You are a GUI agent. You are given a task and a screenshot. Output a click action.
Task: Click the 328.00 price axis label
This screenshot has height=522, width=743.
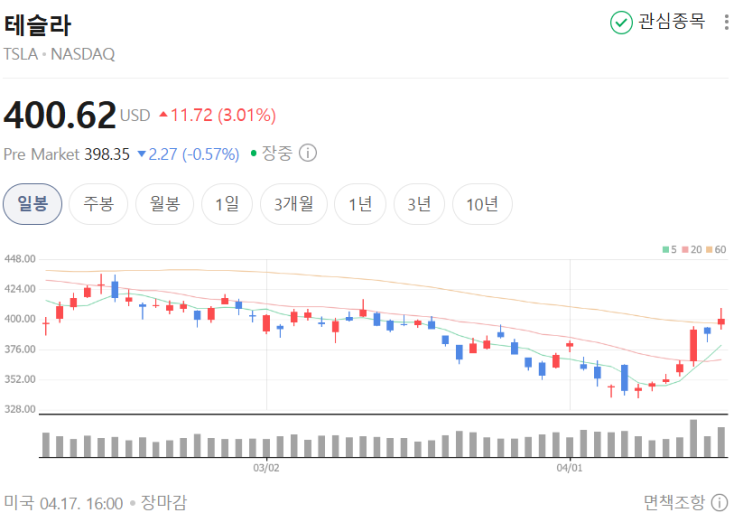tap(20, 409)
